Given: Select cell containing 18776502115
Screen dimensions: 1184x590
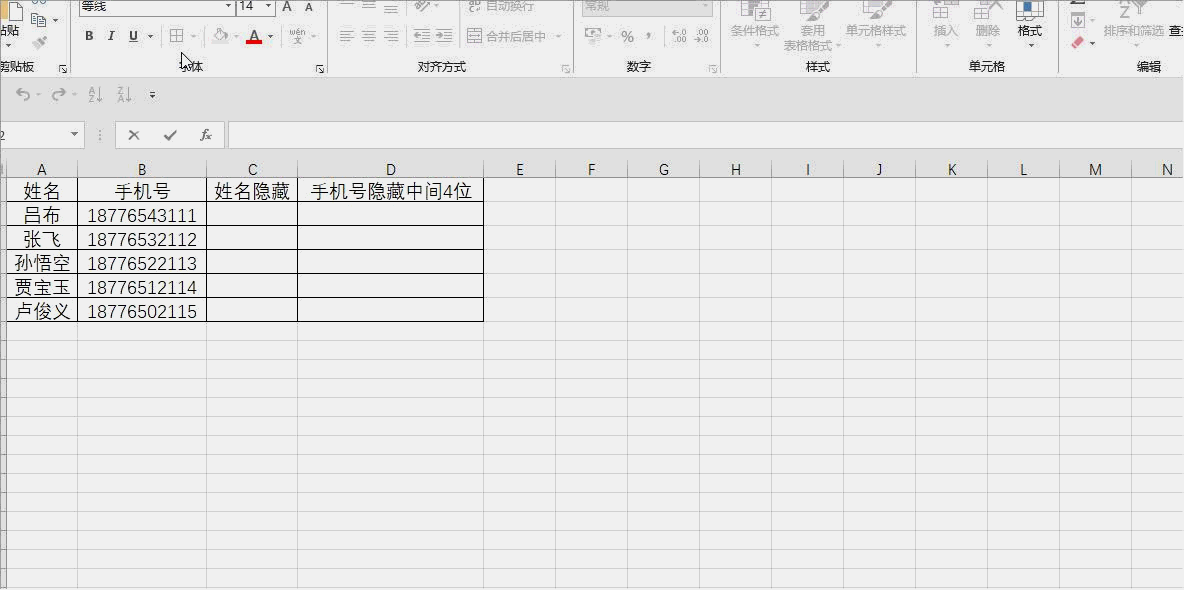Looking at the screenshot, I should [142, 310].
